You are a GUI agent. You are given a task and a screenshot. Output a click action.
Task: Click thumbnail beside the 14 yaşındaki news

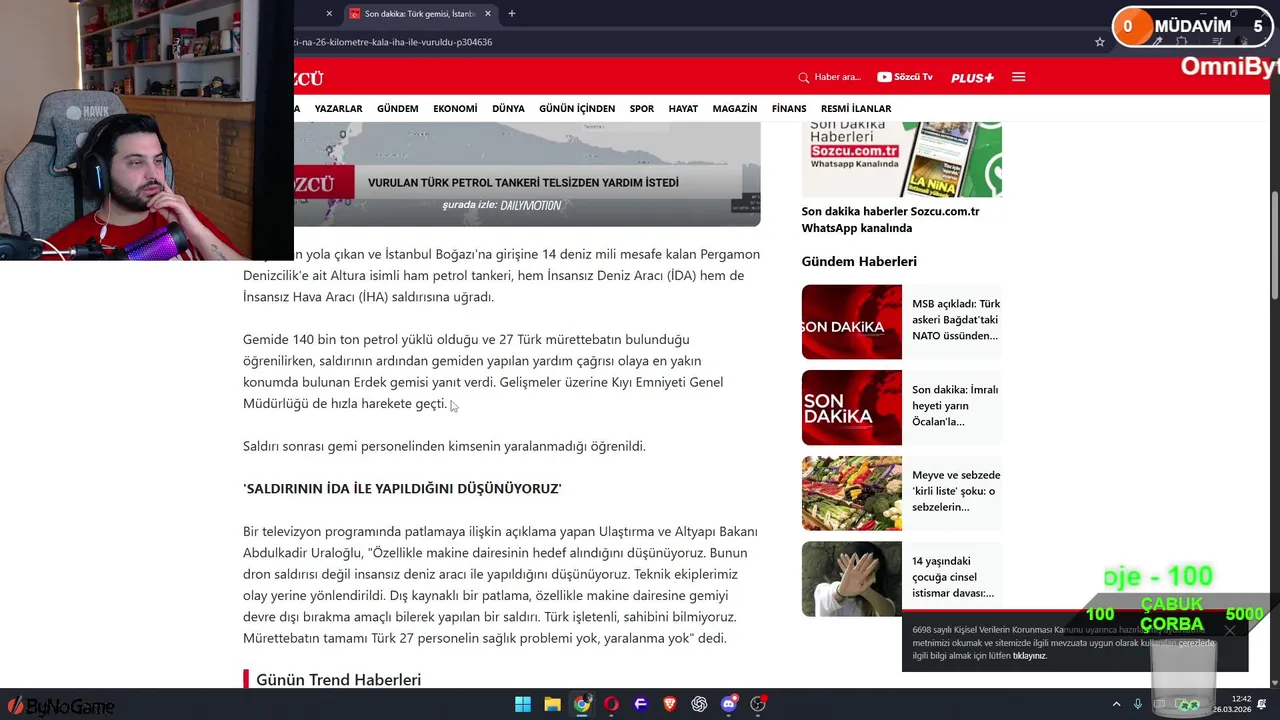(x=851, y=579)
